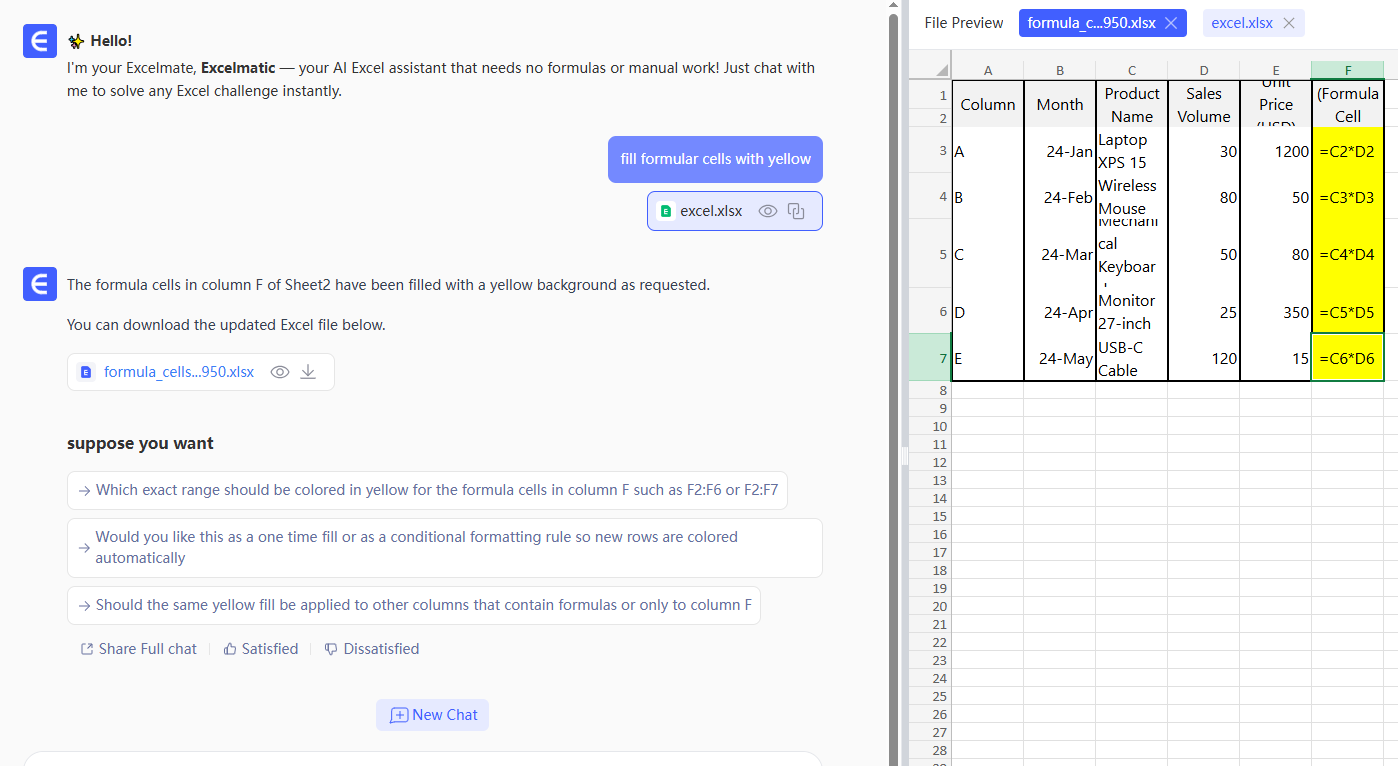
Task: Click the eye preview icon beside excel.xlsx attachment
Action: click(x=768, y=211)
